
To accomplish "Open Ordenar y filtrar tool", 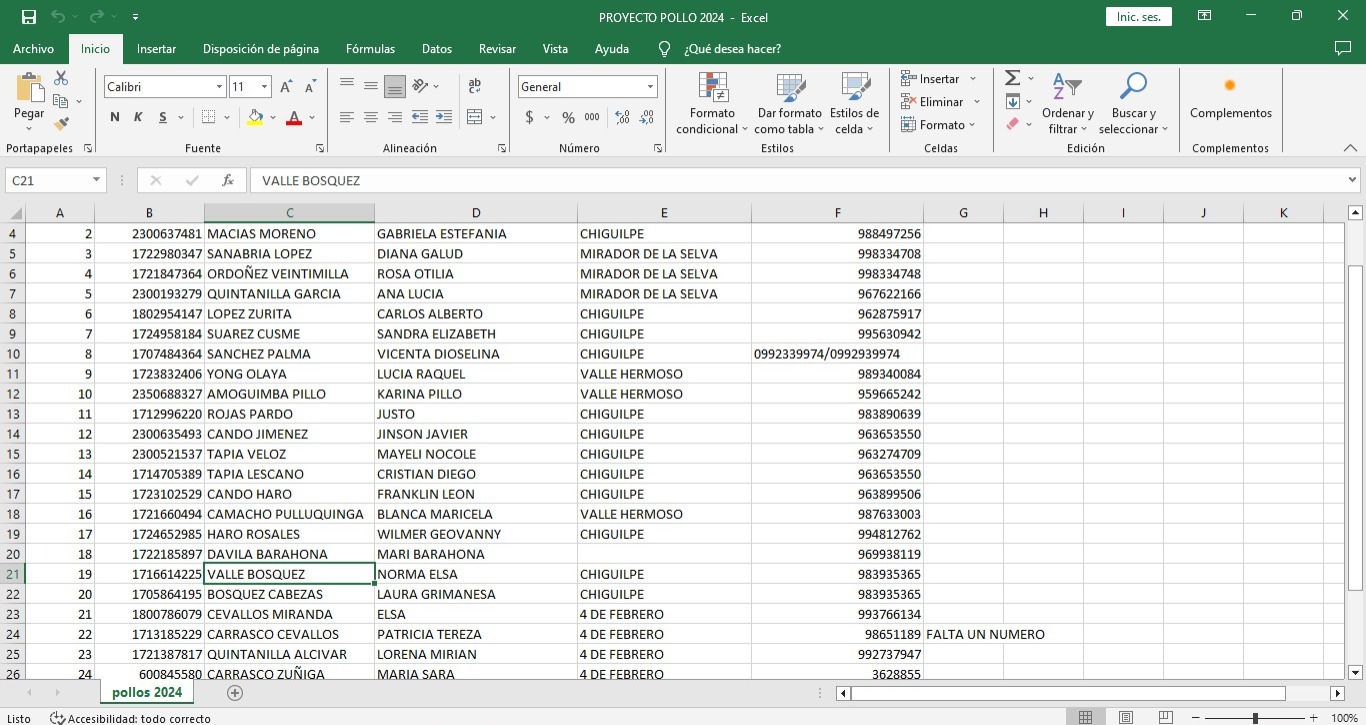I will click(x=1067, y=105).
